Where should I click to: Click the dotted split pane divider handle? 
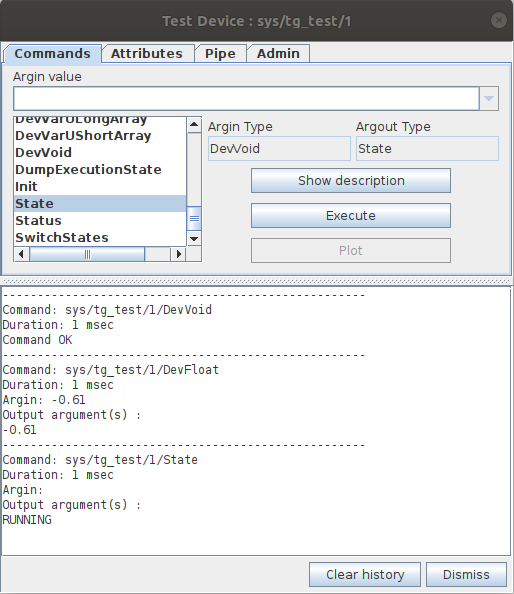pos(256,281)
